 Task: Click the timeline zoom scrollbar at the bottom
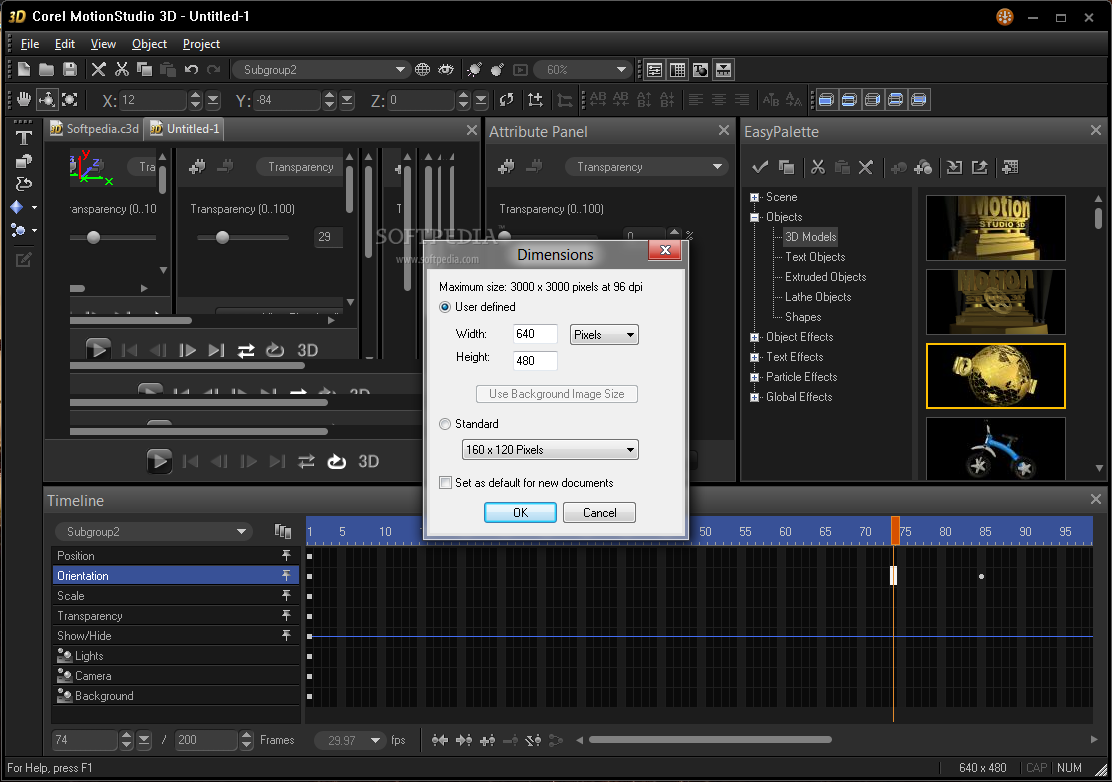point(710,740)
